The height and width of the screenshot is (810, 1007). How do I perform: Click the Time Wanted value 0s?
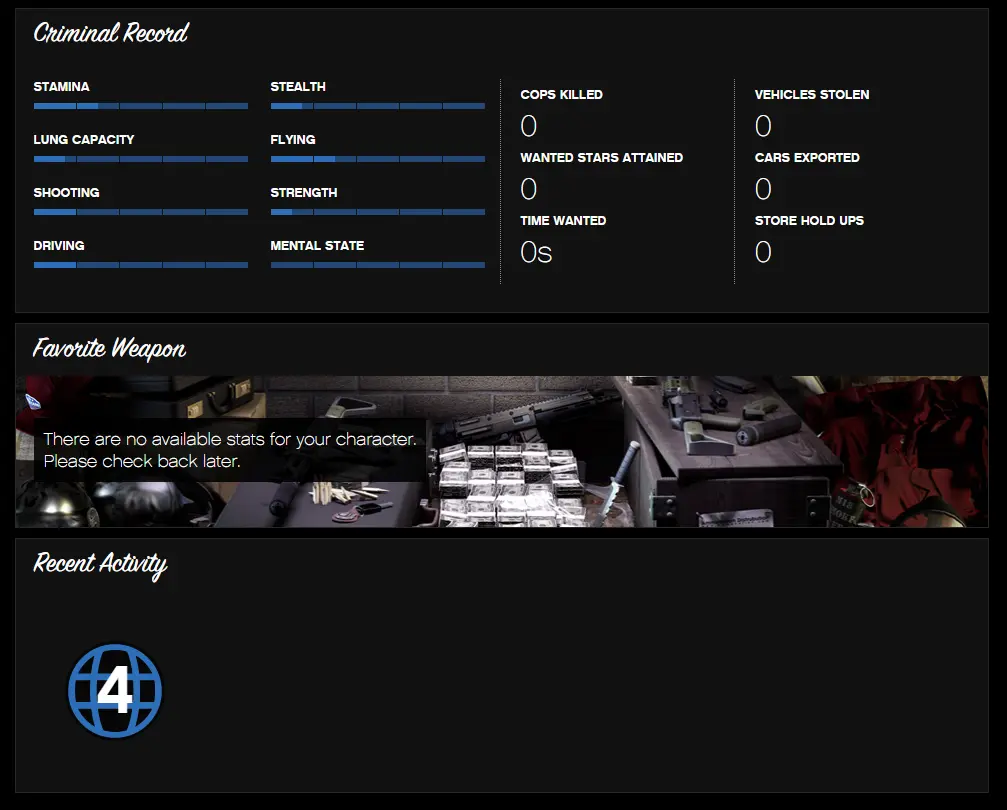click(x=536, y=252)
